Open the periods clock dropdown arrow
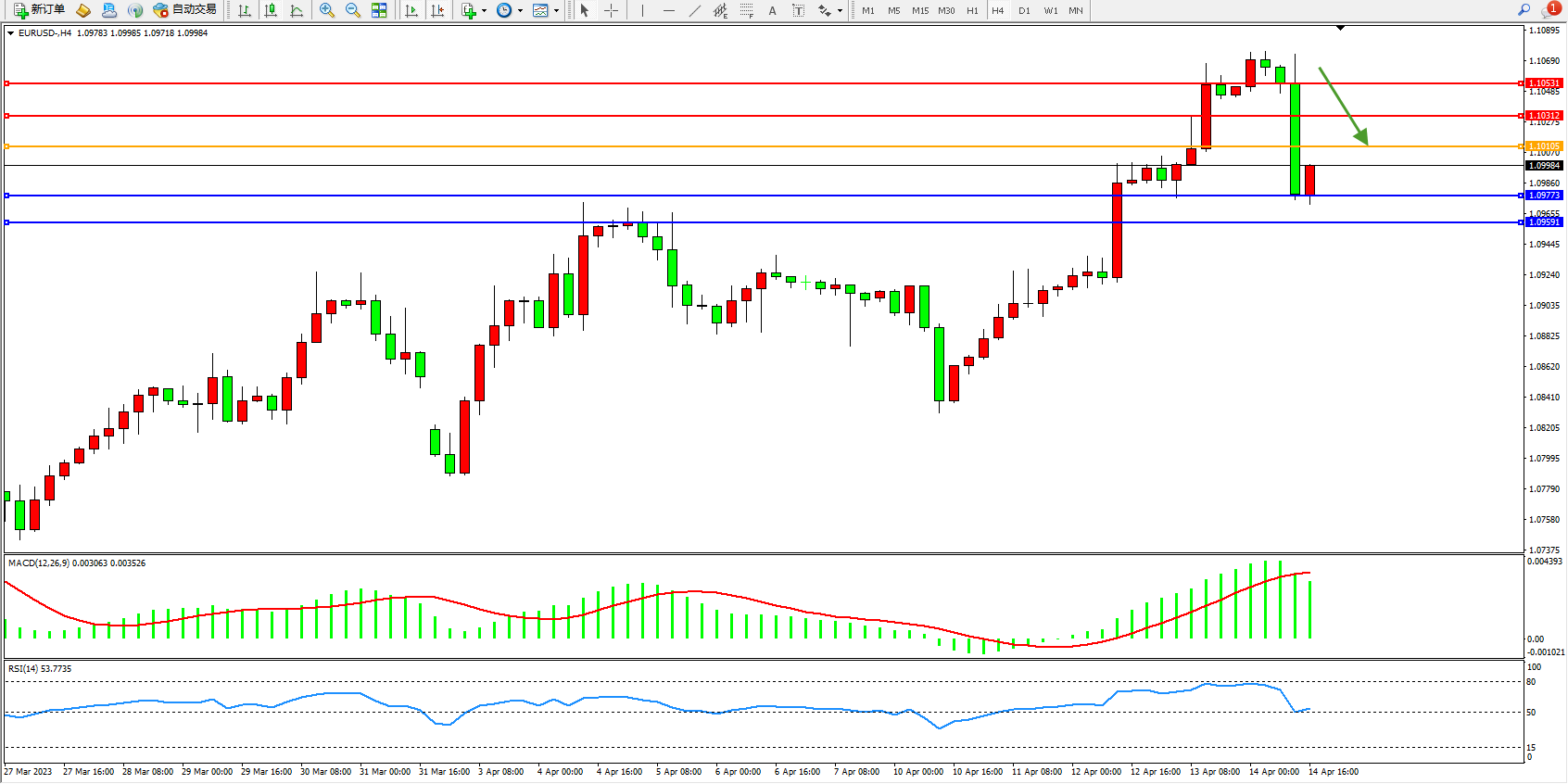1568x784 pixels. (520, 11)
